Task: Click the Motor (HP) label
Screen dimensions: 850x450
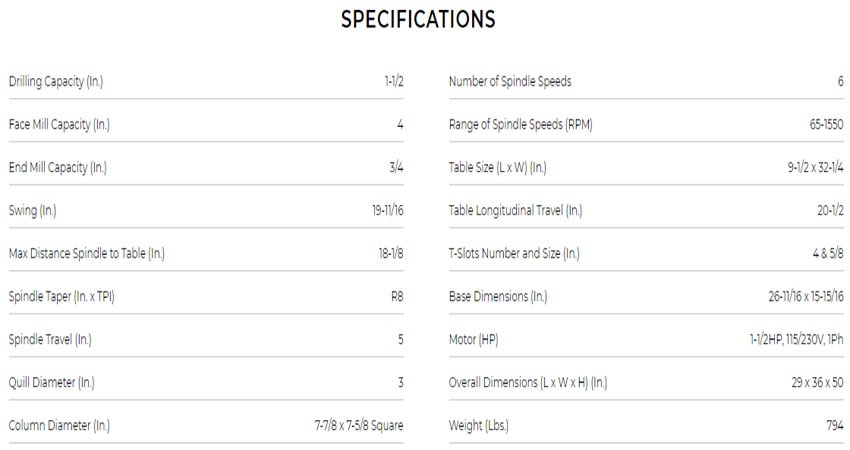Action: 473,340
